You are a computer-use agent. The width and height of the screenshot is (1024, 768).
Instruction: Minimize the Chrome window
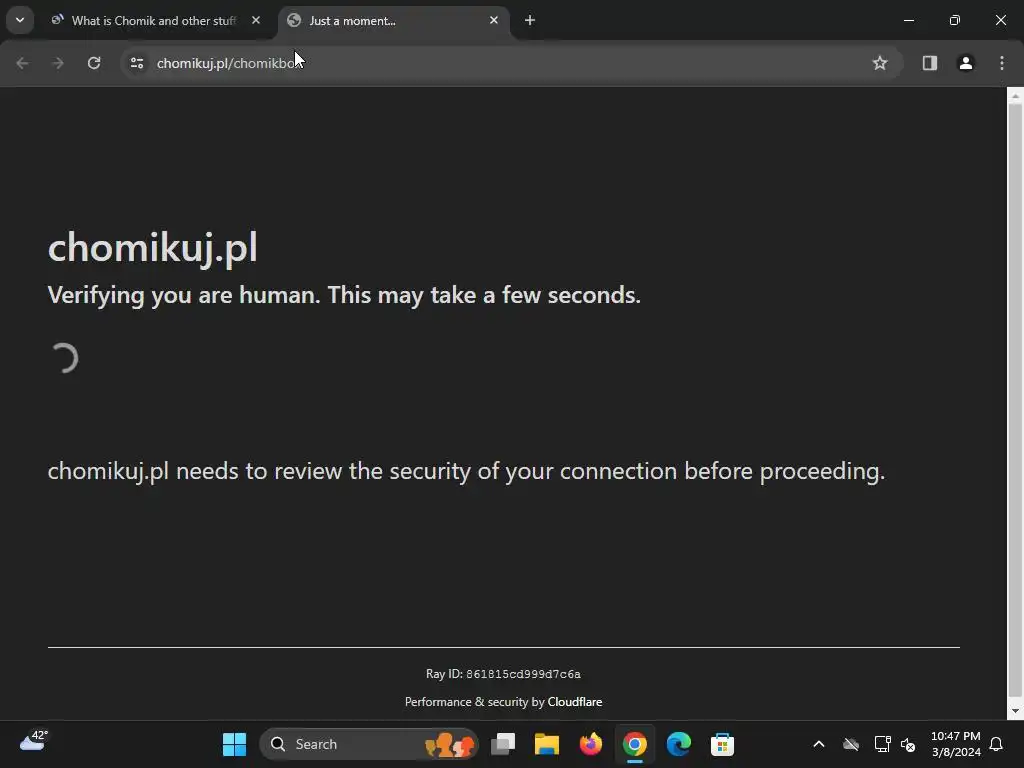coord(908,20)
